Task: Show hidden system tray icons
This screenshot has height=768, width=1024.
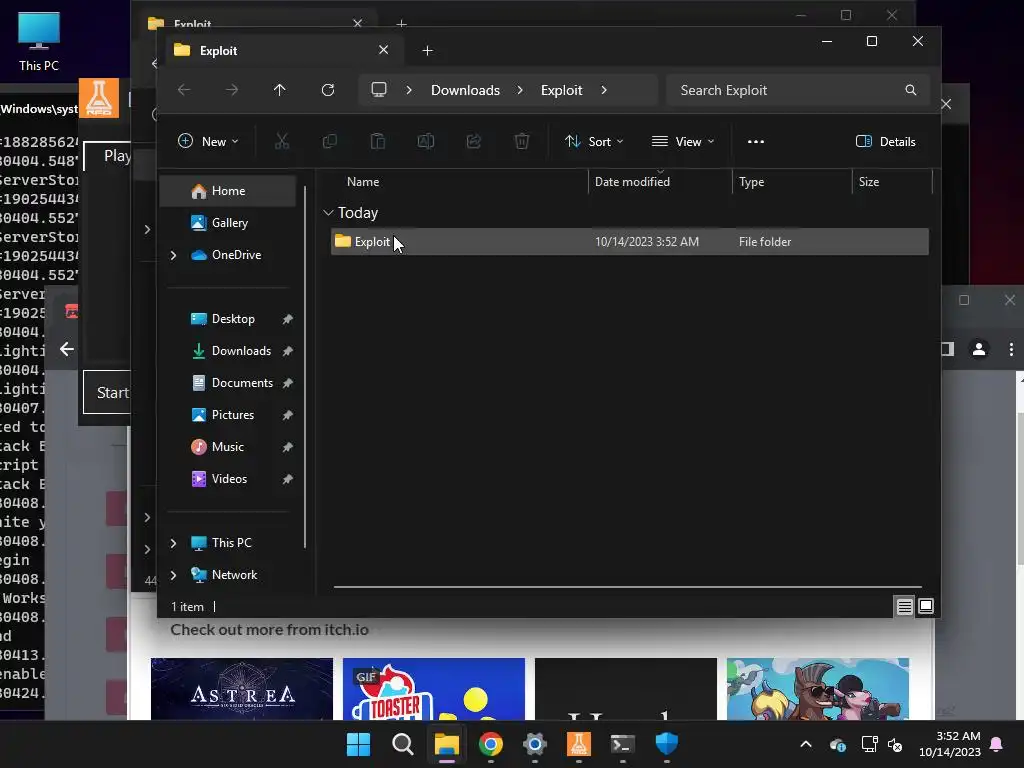Action: point(806,744)
